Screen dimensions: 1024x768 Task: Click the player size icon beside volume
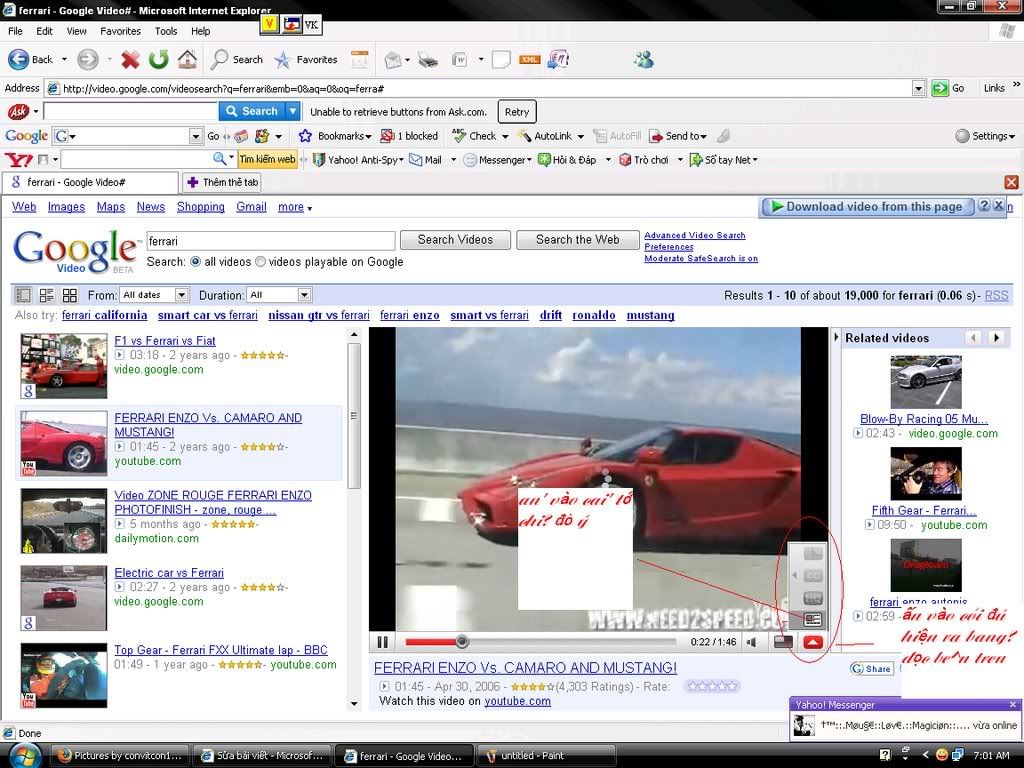click(x=783, y=643)
